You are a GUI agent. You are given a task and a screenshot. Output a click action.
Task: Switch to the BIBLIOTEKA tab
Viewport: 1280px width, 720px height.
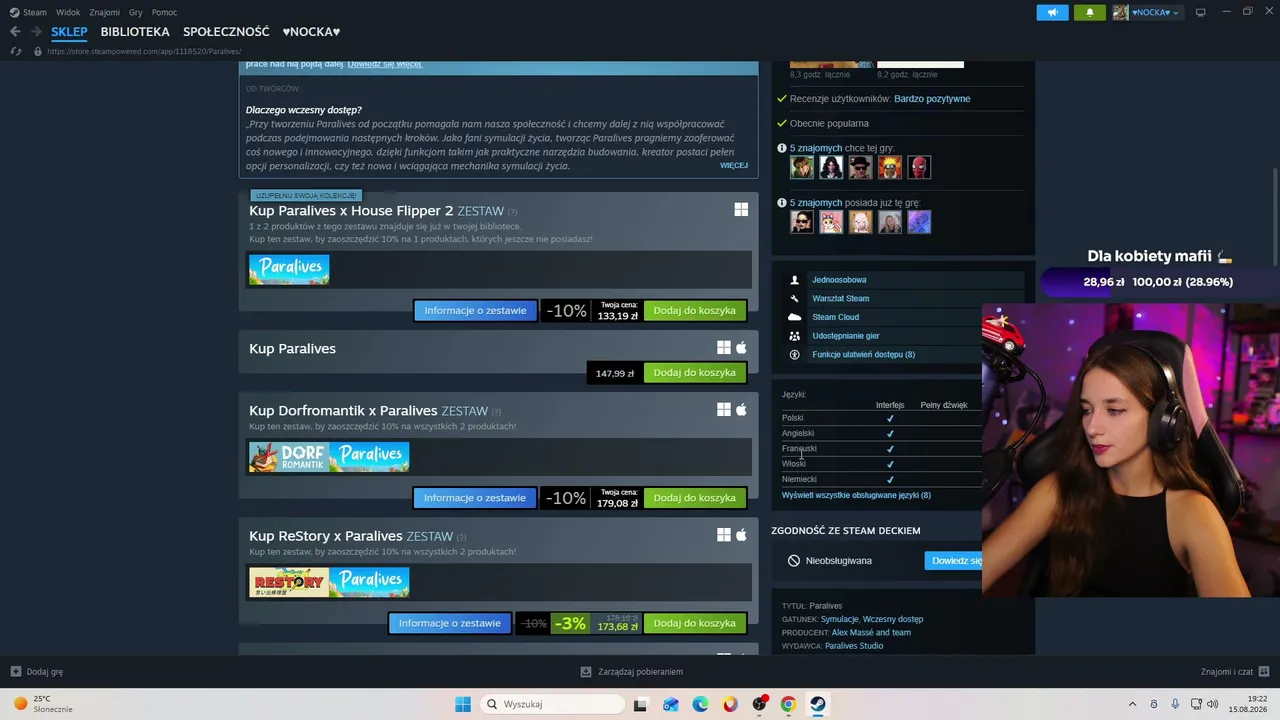point(135,32)
